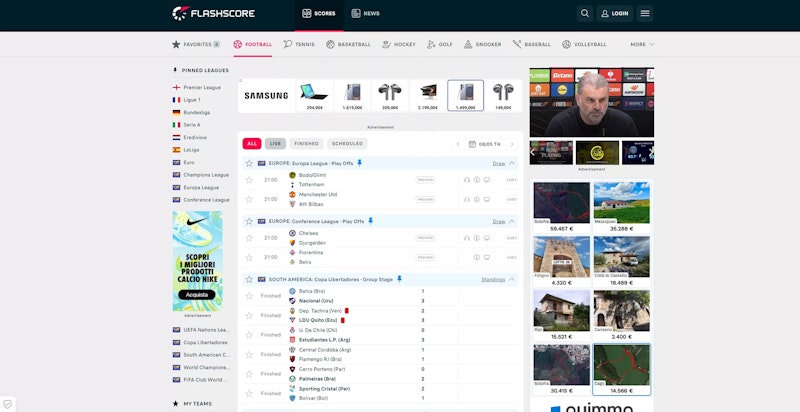Switch to the News tab
The width and height of the screenshot is (800, 412).
(x=365, y=14)
